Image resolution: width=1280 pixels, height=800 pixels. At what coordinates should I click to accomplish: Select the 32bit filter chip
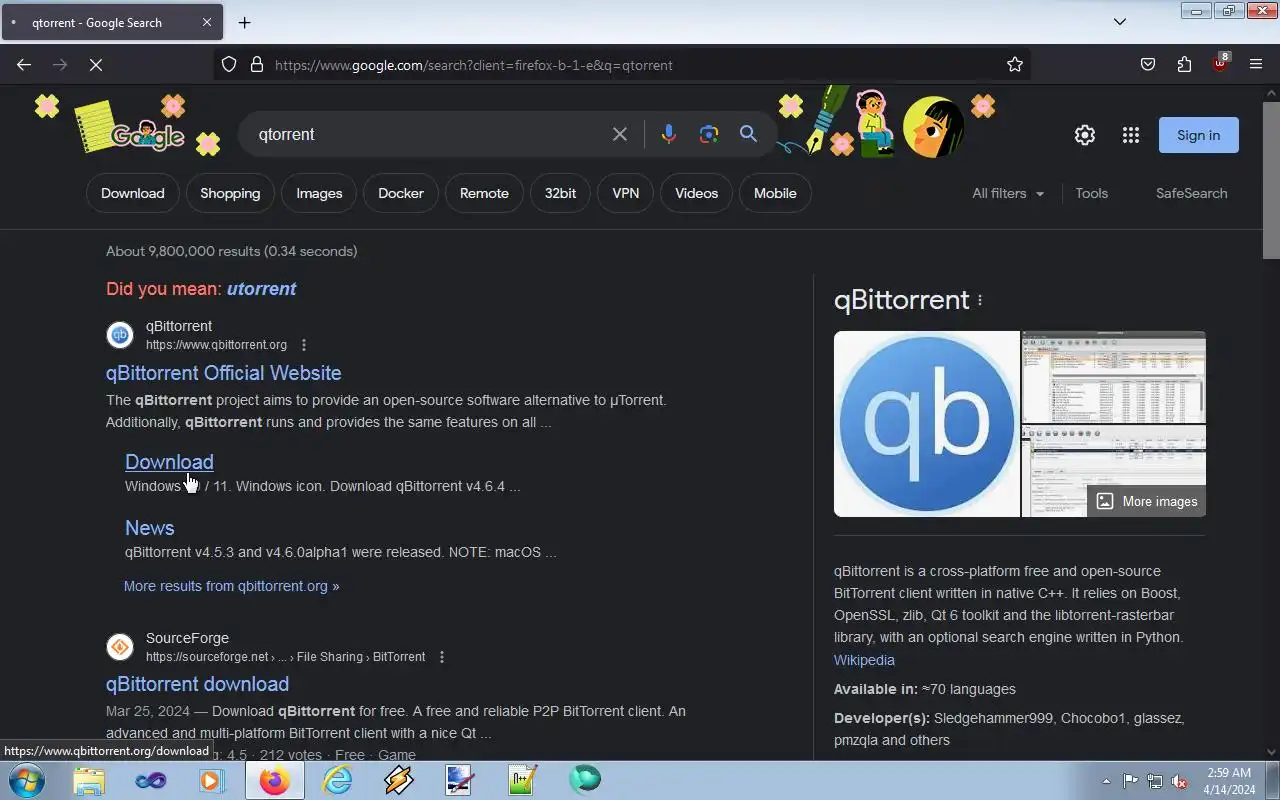(x=560, y=193)
